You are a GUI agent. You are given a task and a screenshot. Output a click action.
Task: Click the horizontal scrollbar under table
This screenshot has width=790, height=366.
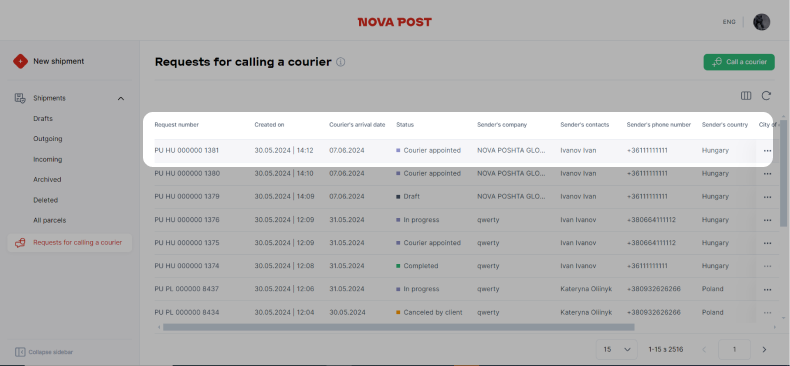(399, 327)
